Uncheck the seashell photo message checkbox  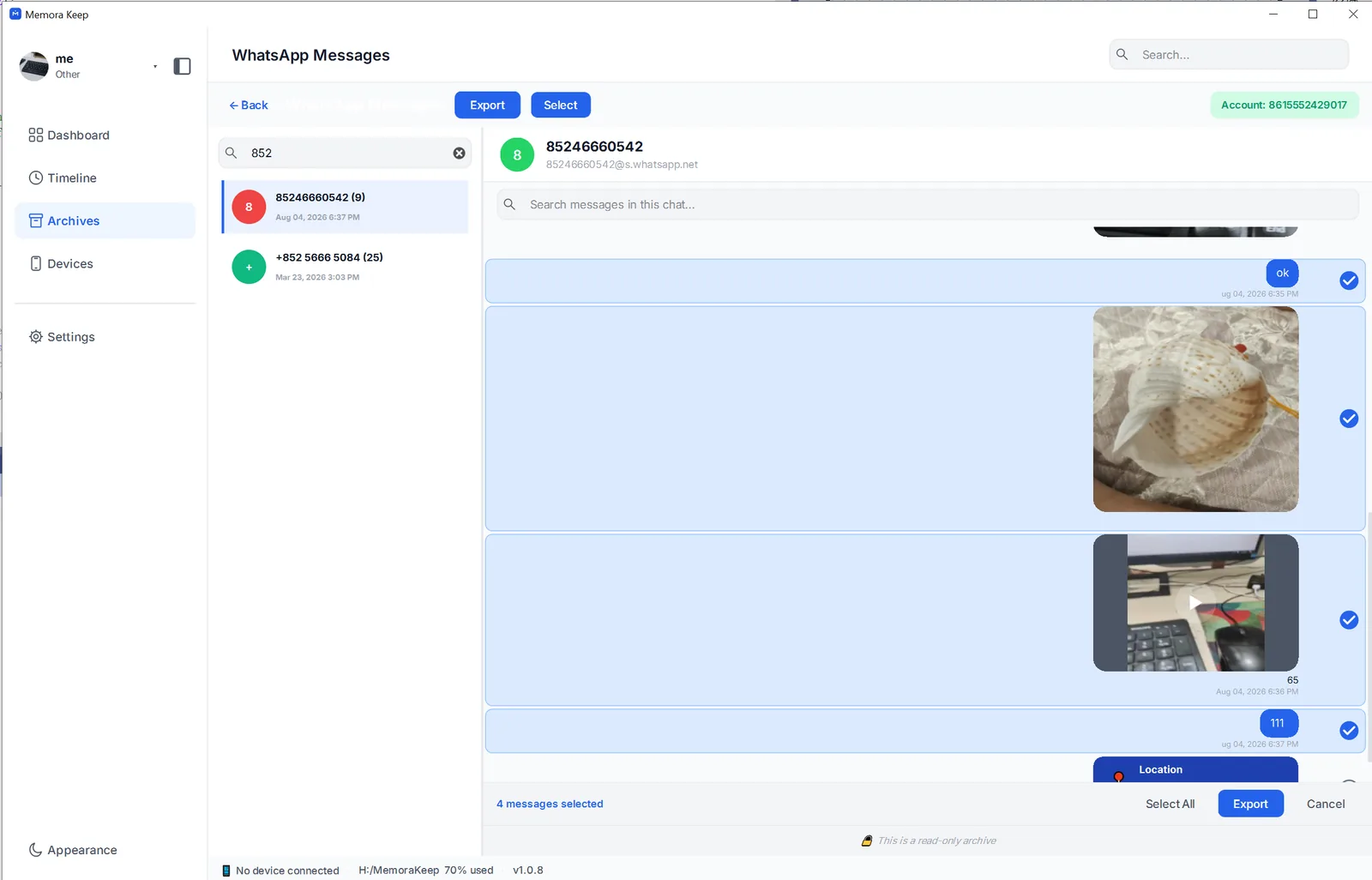[x=1349, y=419]
